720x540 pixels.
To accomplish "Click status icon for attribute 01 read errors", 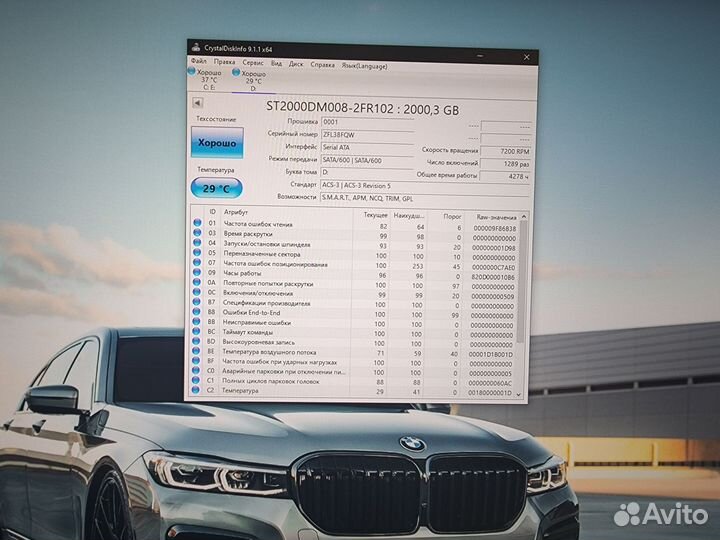I will tap(197, 223).
